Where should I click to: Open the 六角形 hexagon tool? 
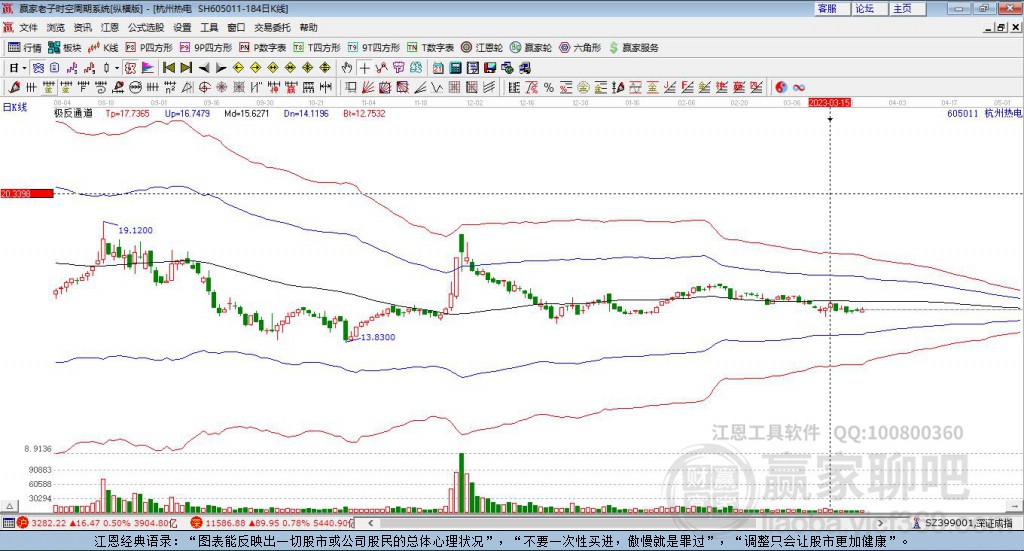pyautogui.click(x=580, y=48)
